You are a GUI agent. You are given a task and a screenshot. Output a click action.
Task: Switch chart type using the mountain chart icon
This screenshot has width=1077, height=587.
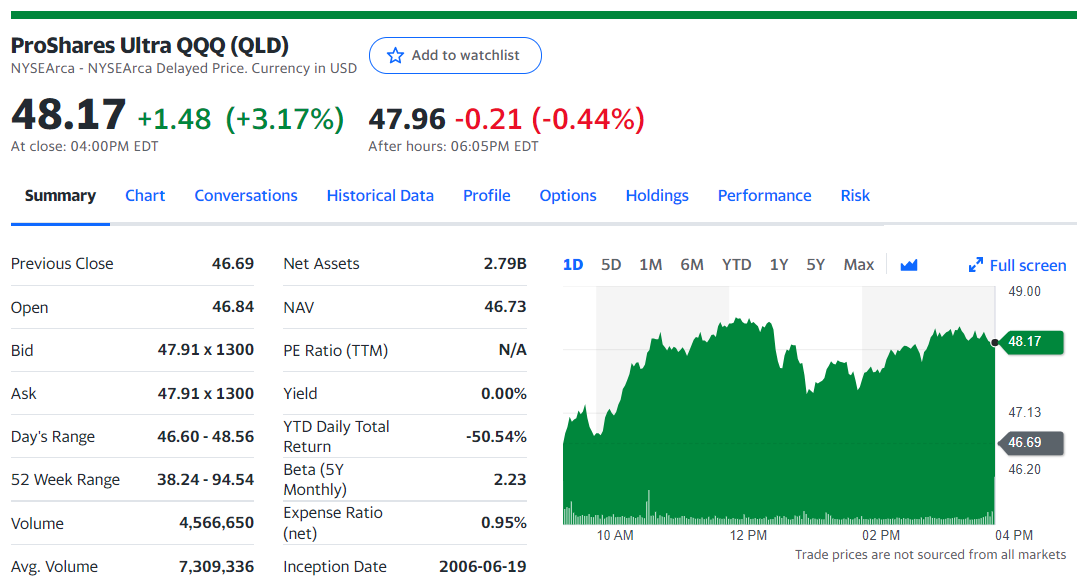pyautogui.click(x=909, y=265)
